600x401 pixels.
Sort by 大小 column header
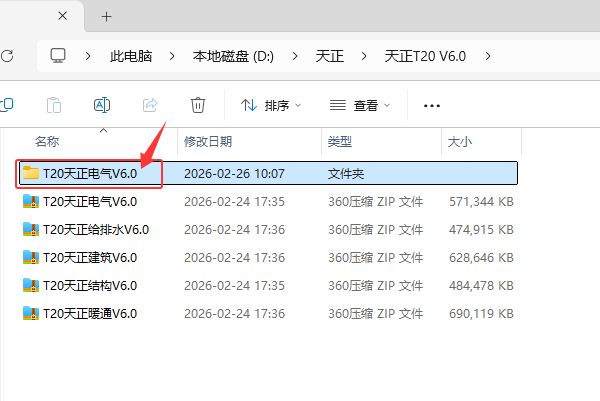pyautogui.click(x=460, y=142)
